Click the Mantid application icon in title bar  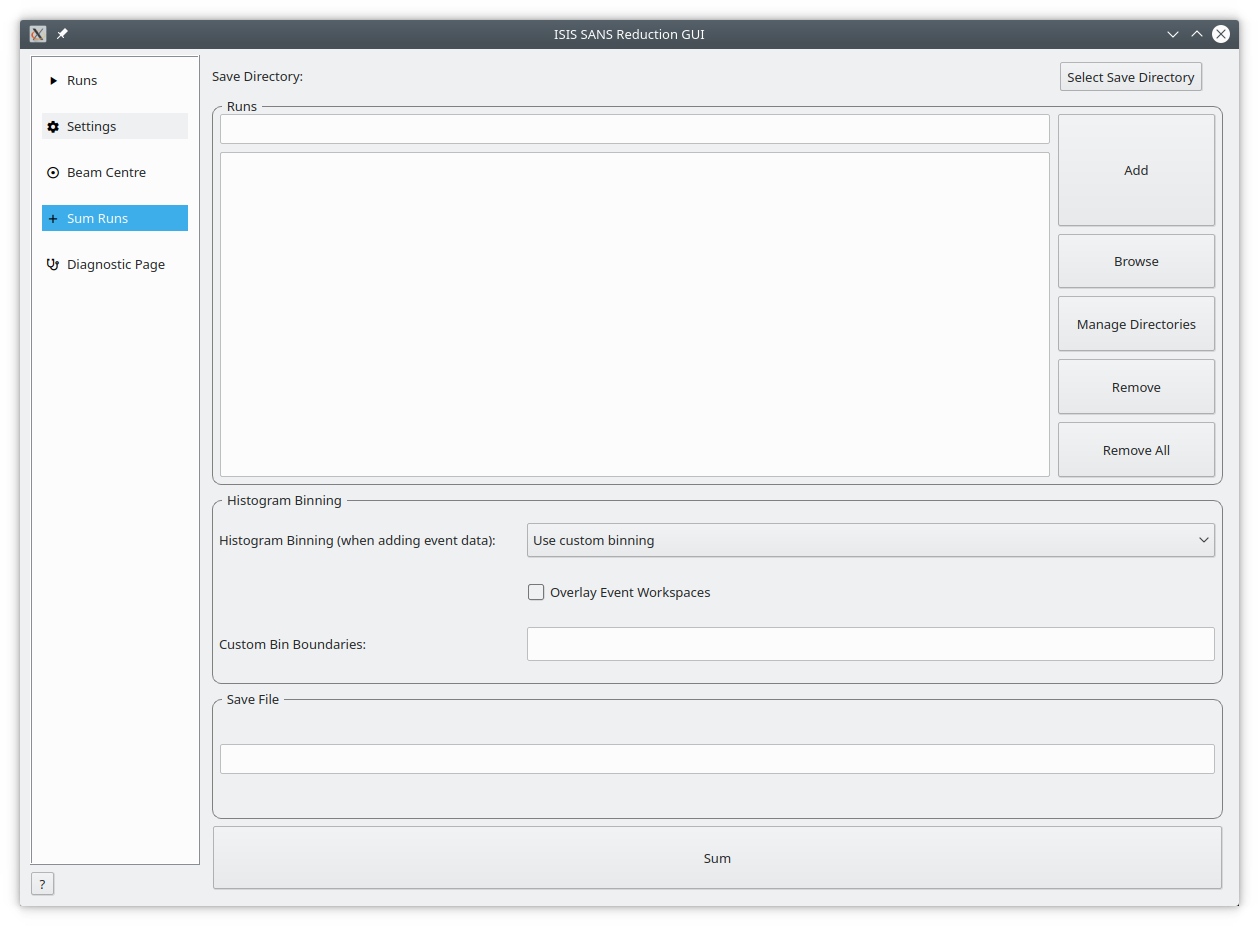[x=38, y=34]
